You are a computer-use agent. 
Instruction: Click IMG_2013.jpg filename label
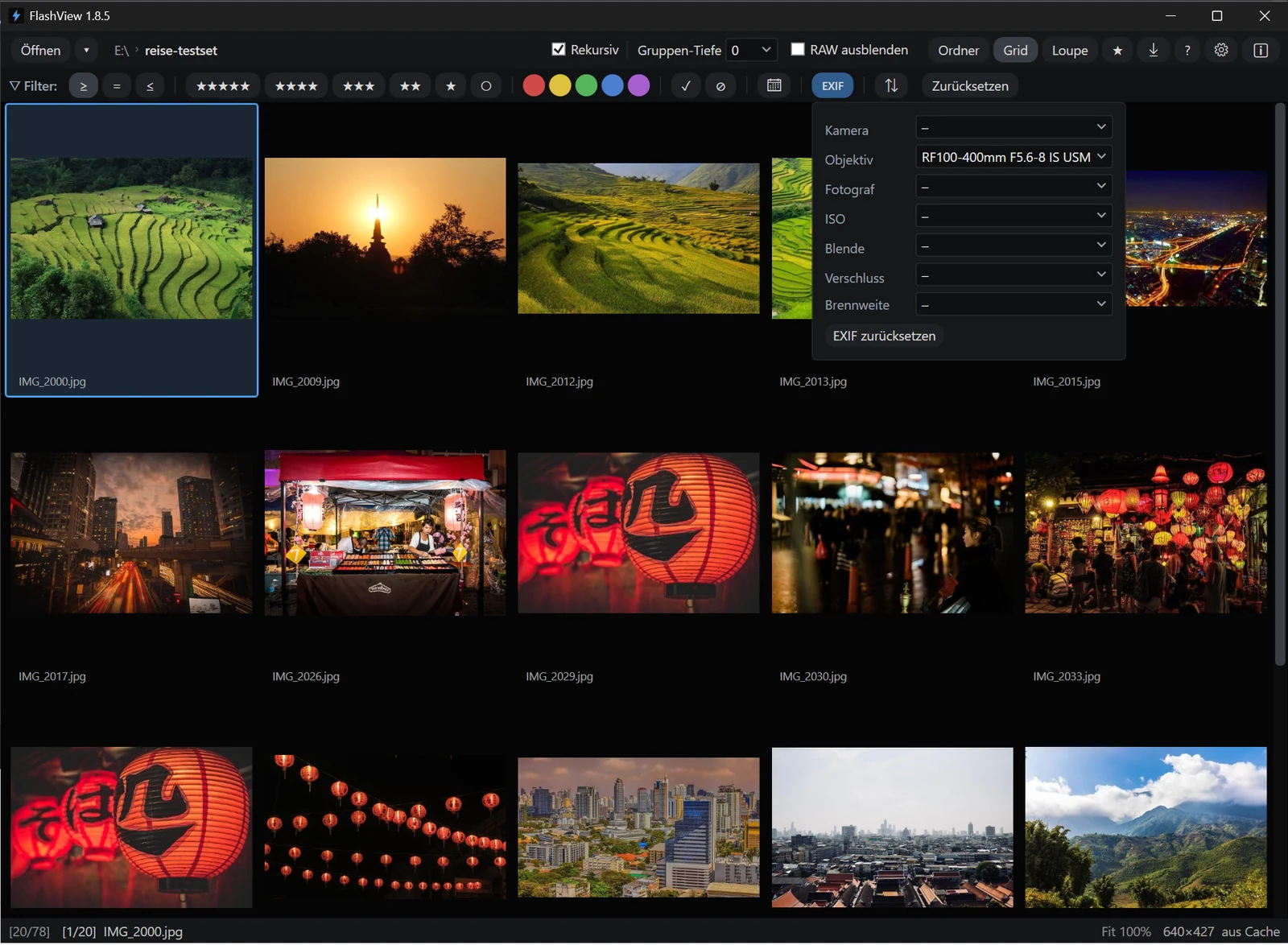pyautogui.click(x=813, y=382)
